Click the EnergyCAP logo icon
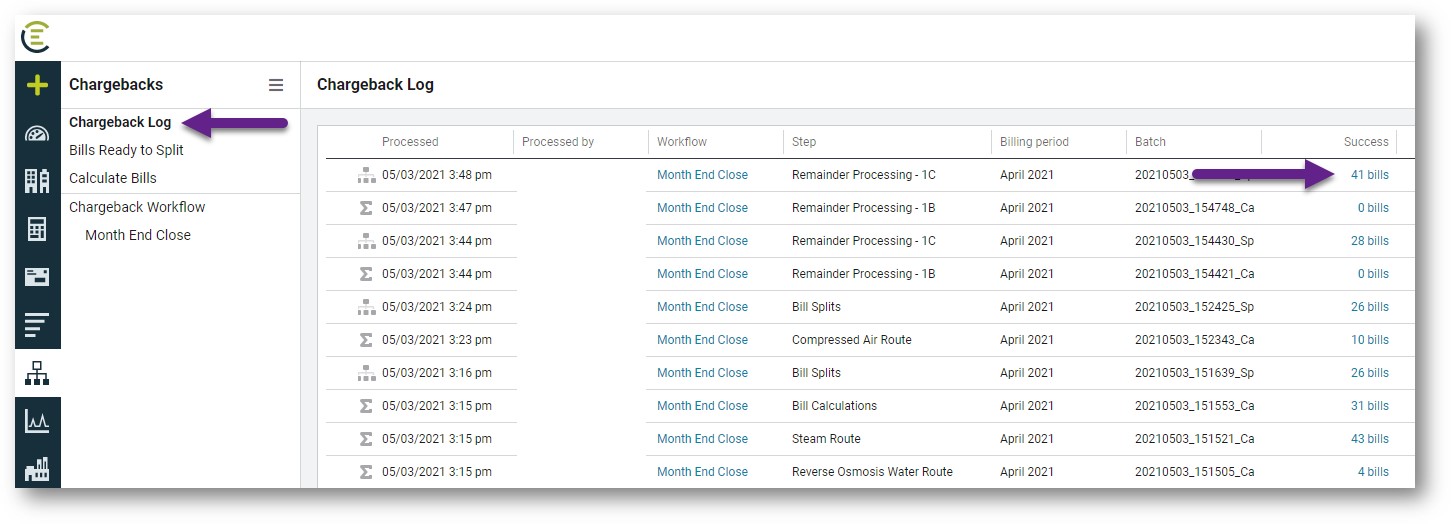This screenshot has width=1451, height=524. [36, 37]
